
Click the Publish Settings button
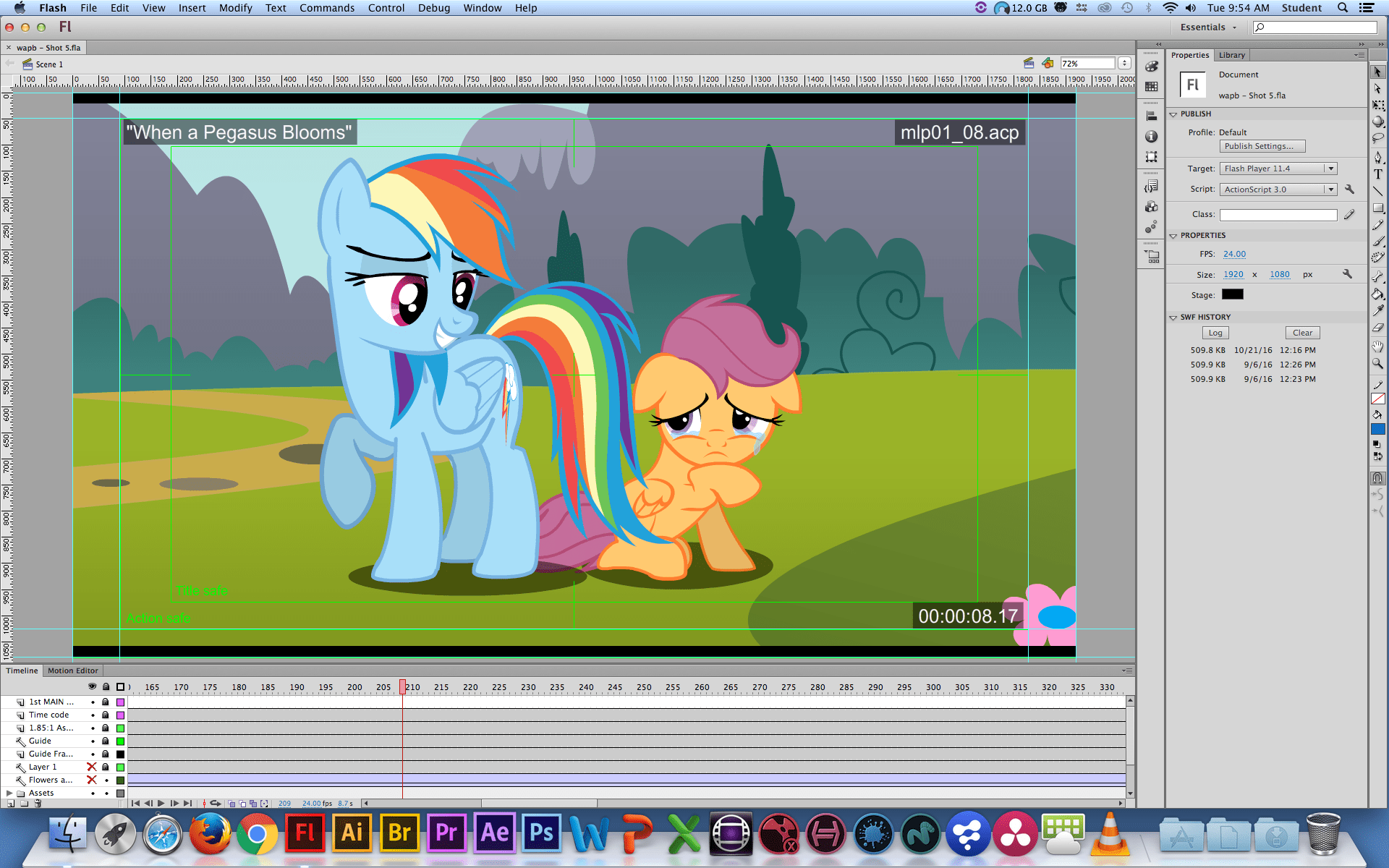[1262, 146]
